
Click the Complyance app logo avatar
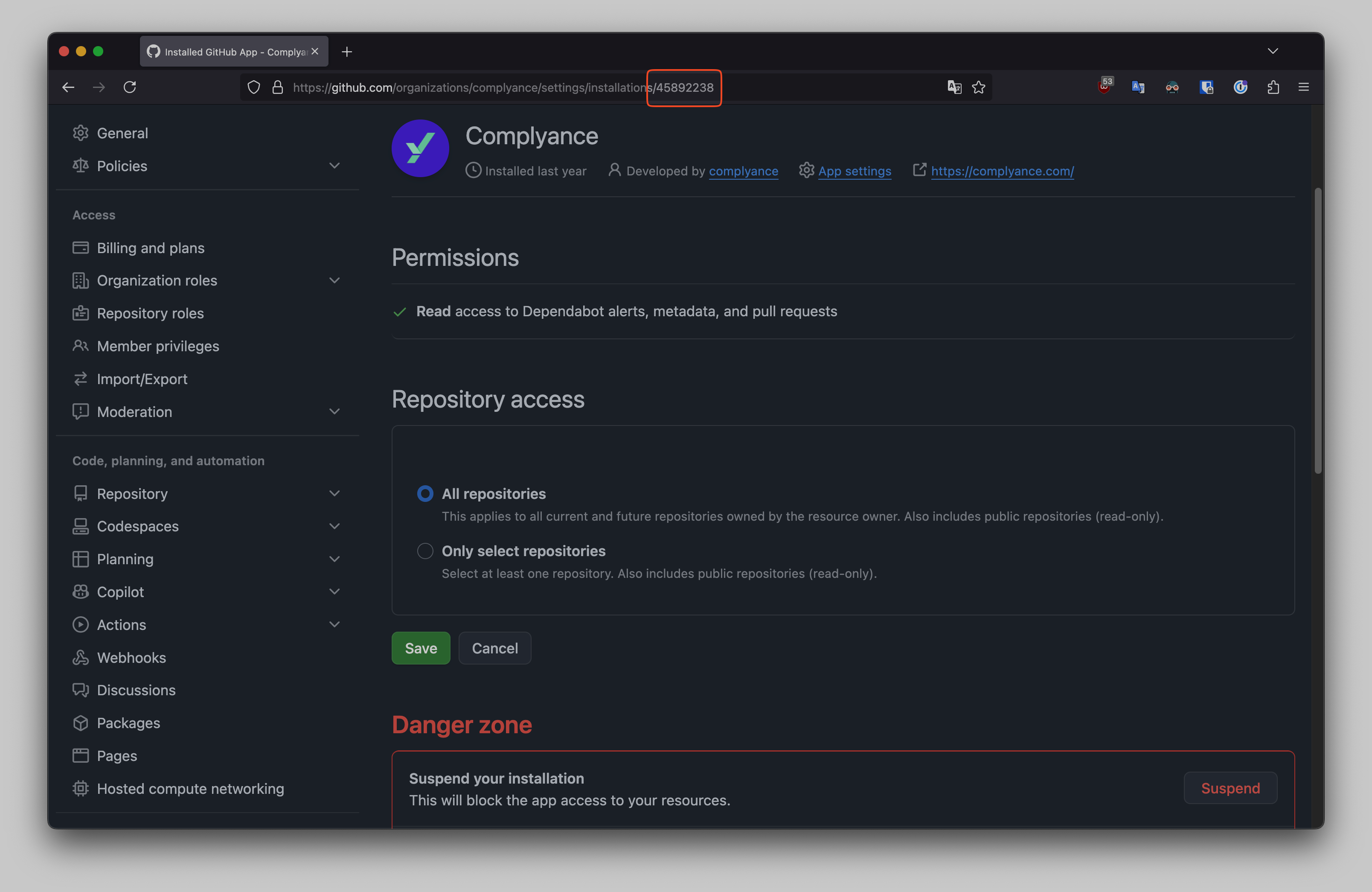point(420,148)
